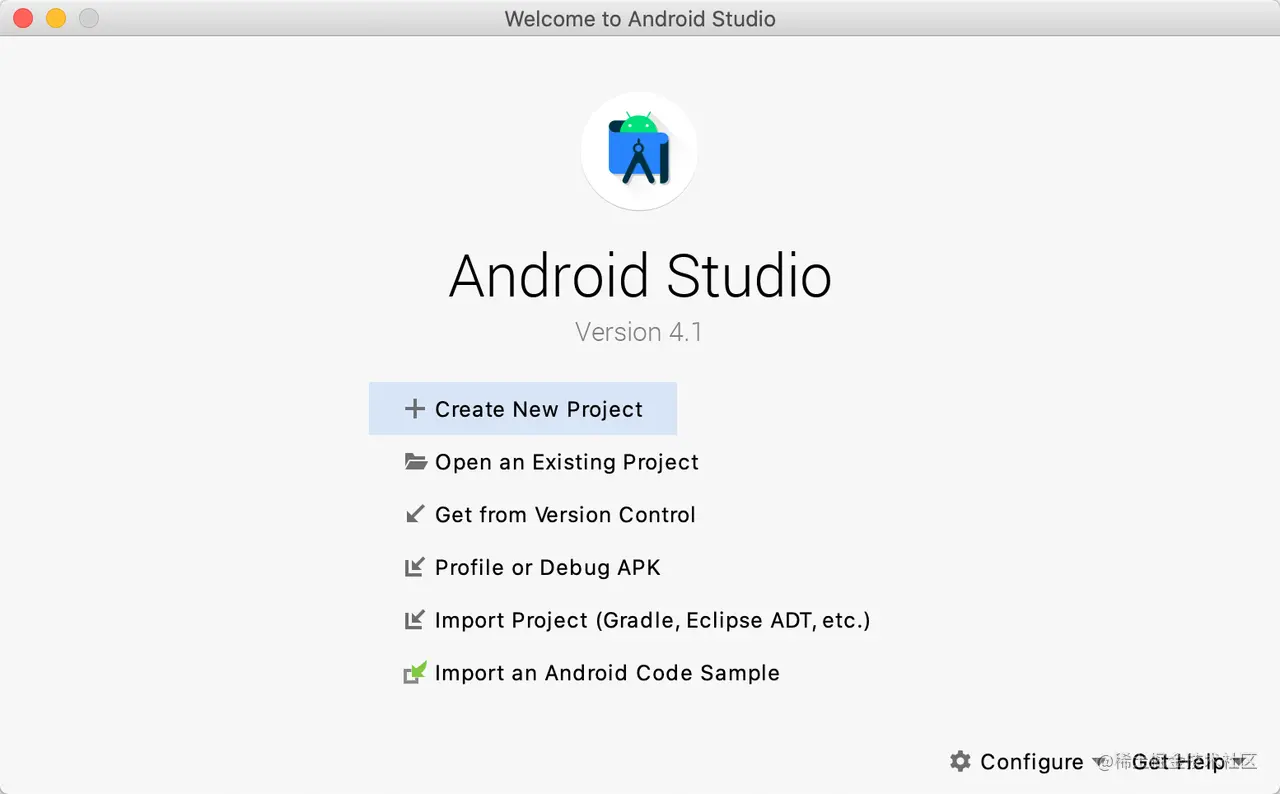1280x794 pixels.
Task: Select Get from Version Control
Action: click(x=565, y=515)
